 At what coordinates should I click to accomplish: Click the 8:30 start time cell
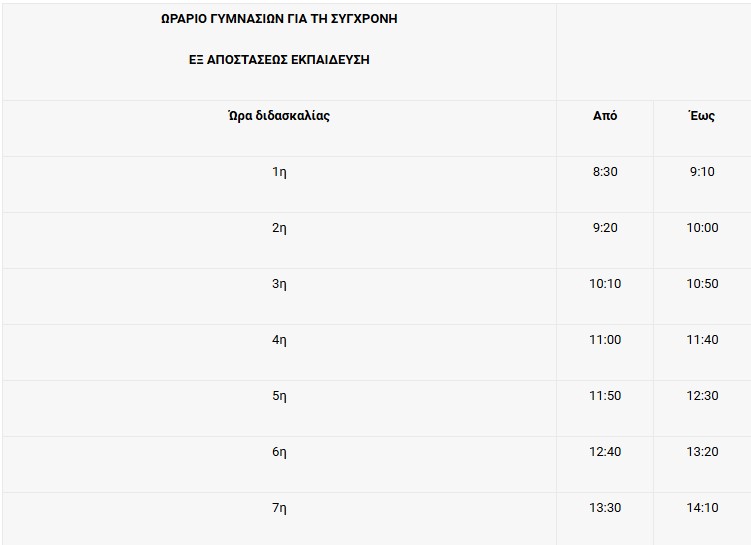tap(605, 172)
